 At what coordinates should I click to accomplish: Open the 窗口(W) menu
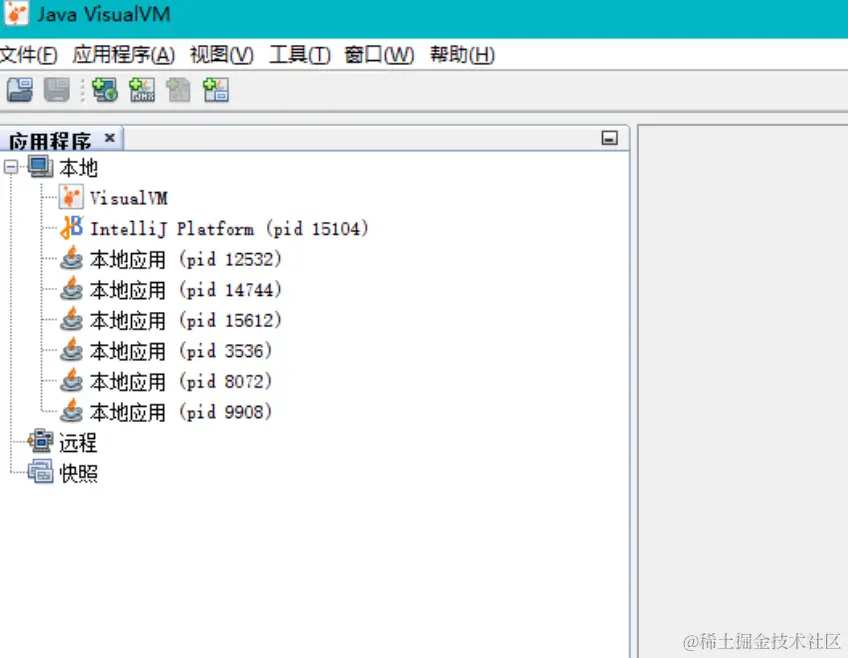(379, 55)
